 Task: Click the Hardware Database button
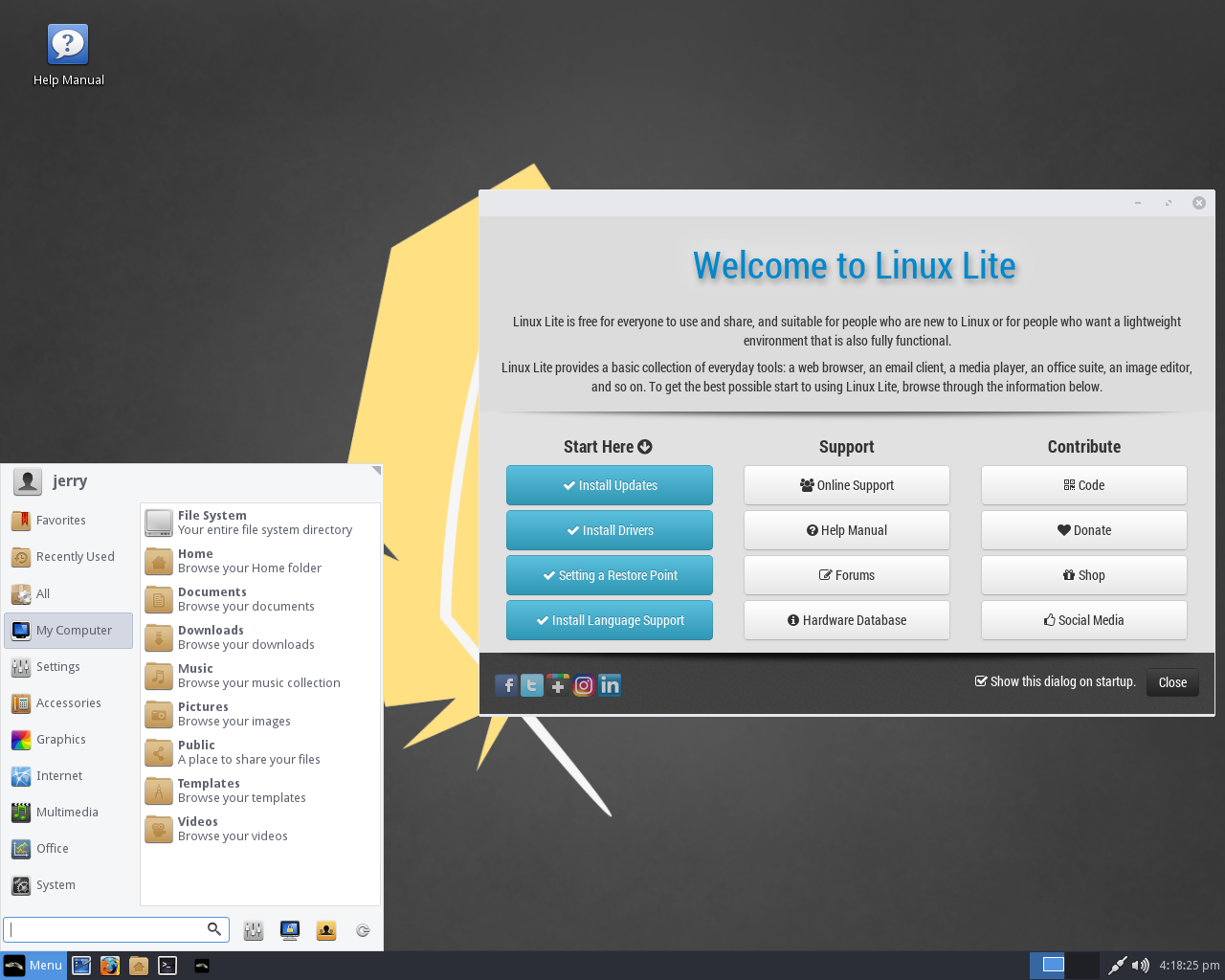coord(847,620)
